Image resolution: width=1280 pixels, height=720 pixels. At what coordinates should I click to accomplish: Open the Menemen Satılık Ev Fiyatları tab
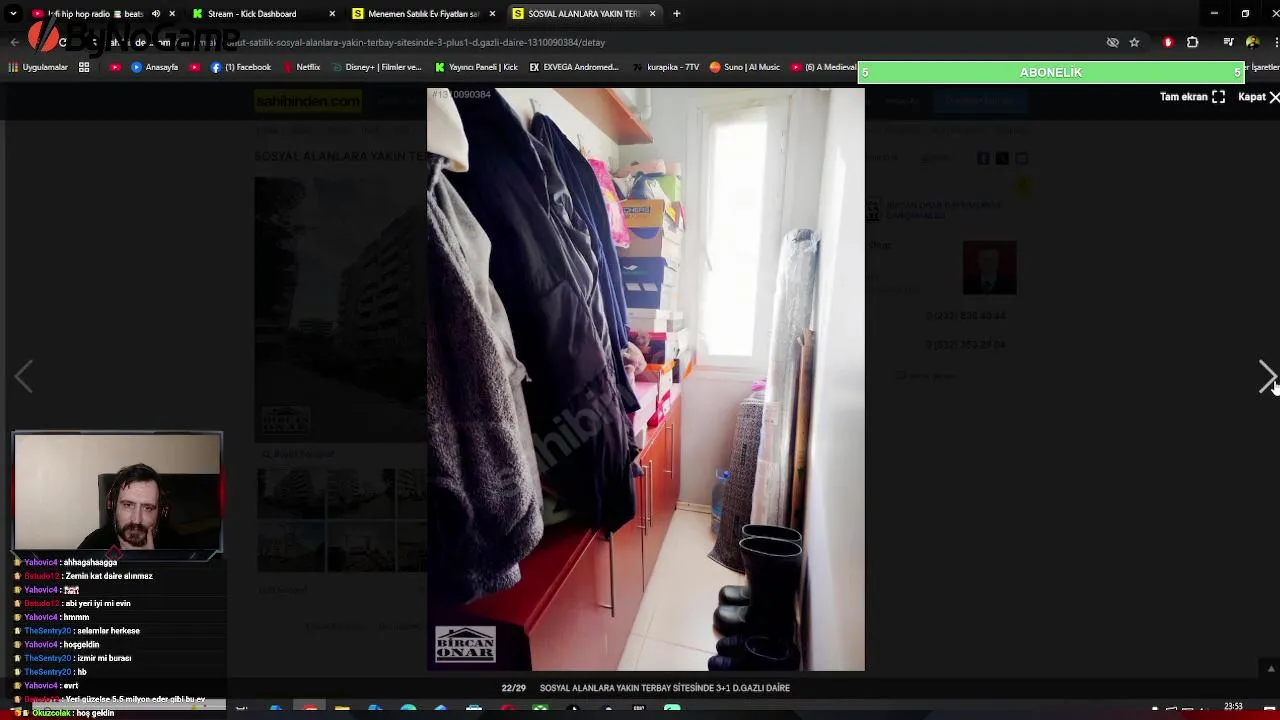coord(424,14)
